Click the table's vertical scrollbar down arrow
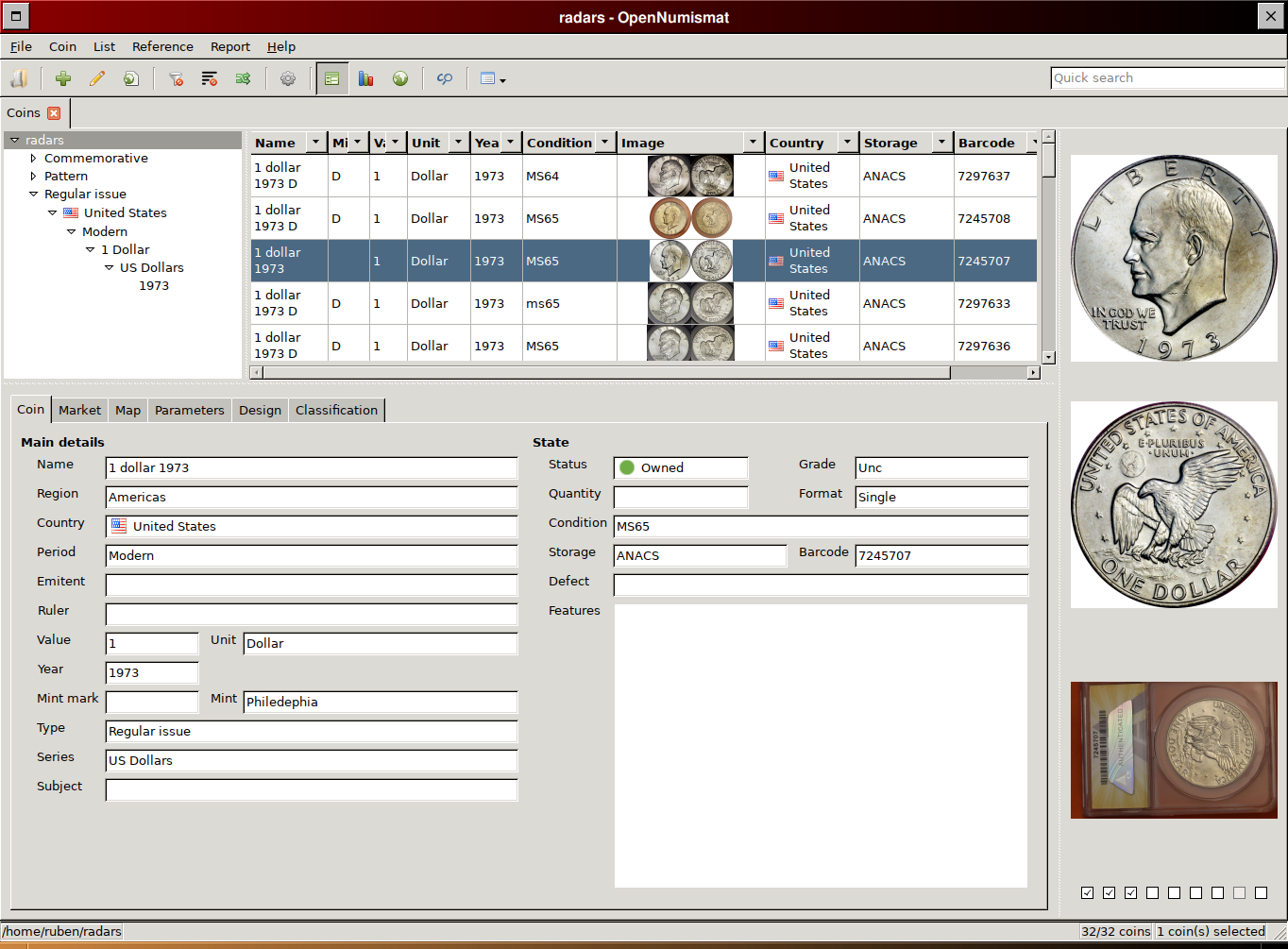The height and width of the screenshot is (949, 1288). [1048, 358]
